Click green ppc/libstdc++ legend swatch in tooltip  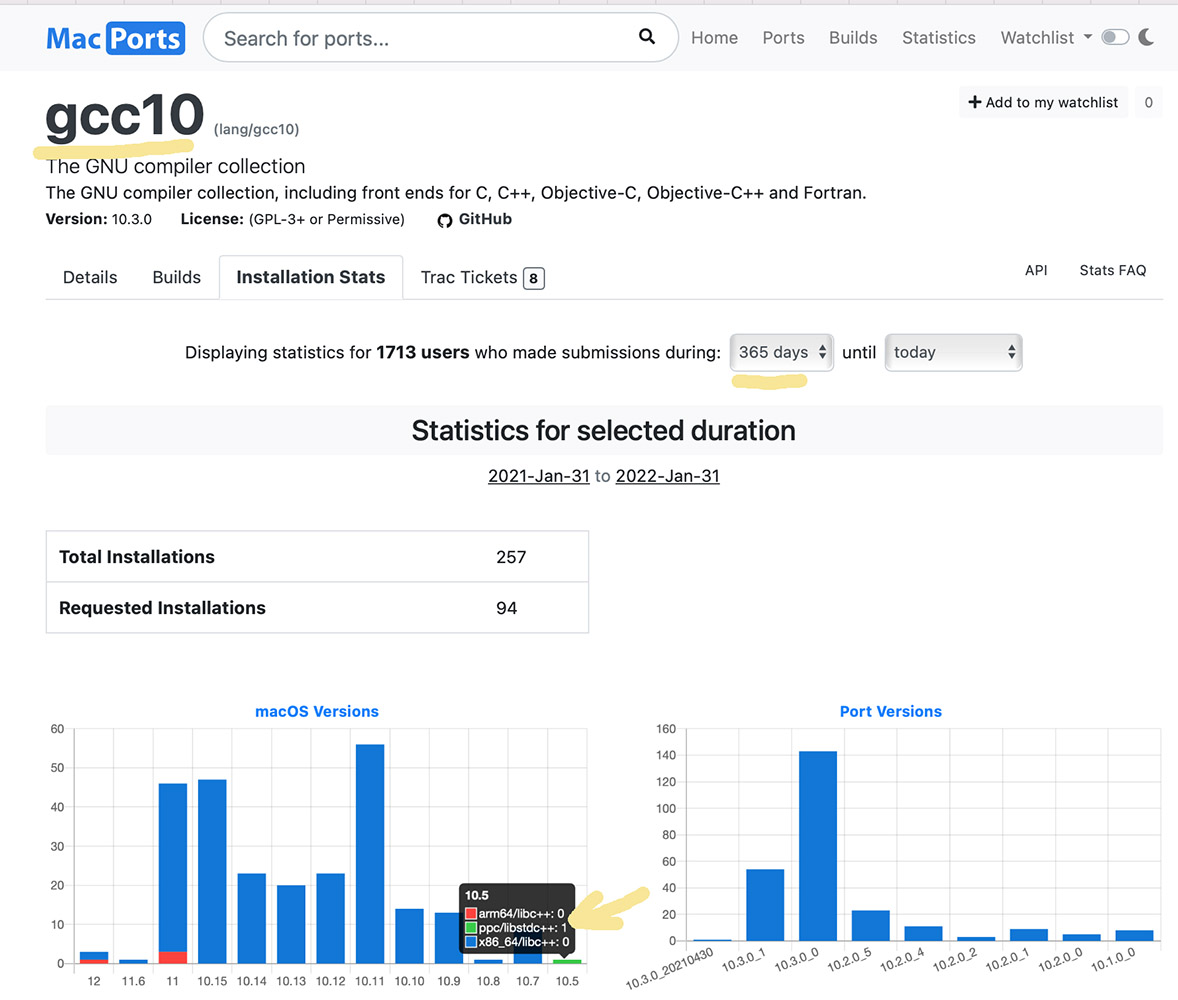click(471, 928)
